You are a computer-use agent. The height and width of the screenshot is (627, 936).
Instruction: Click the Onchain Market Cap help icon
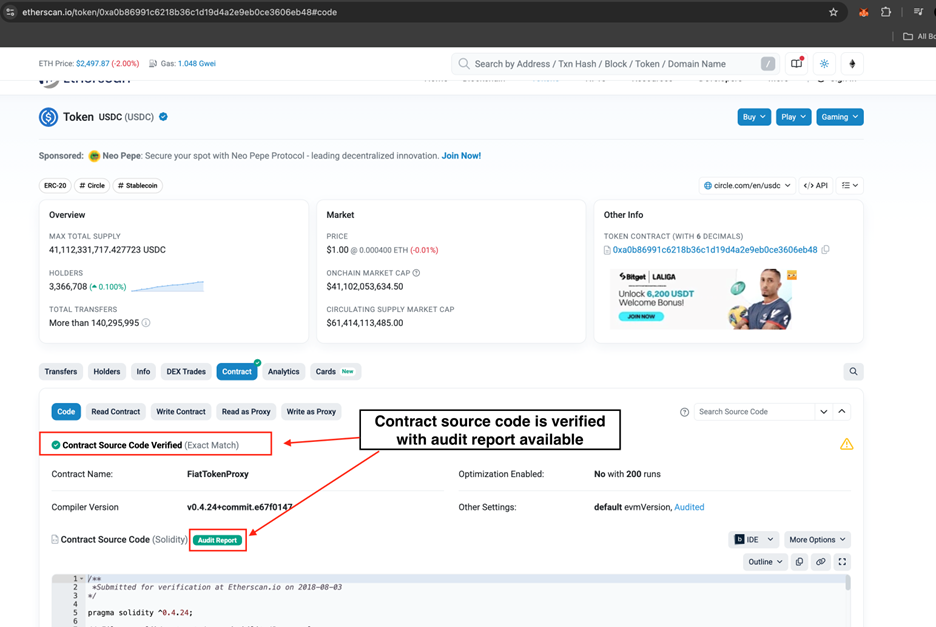(x=416, y=273)
